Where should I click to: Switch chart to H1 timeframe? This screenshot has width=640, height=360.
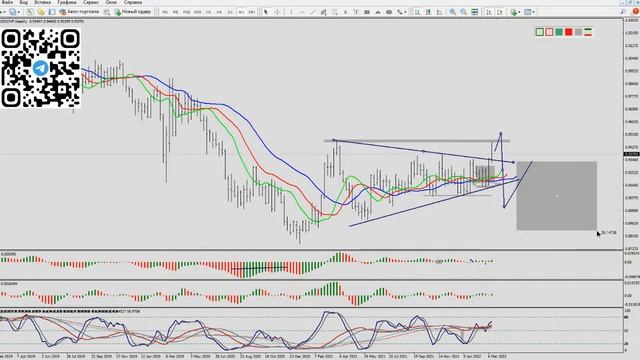coord(208,12)
